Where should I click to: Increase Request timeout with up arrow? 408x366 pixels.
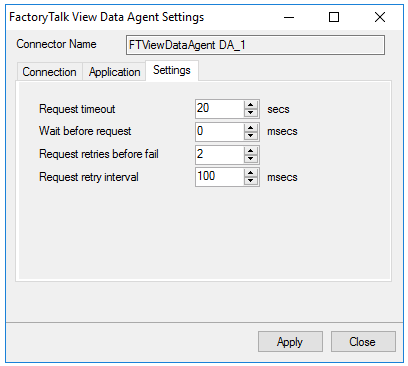click(x=251, y=105)
